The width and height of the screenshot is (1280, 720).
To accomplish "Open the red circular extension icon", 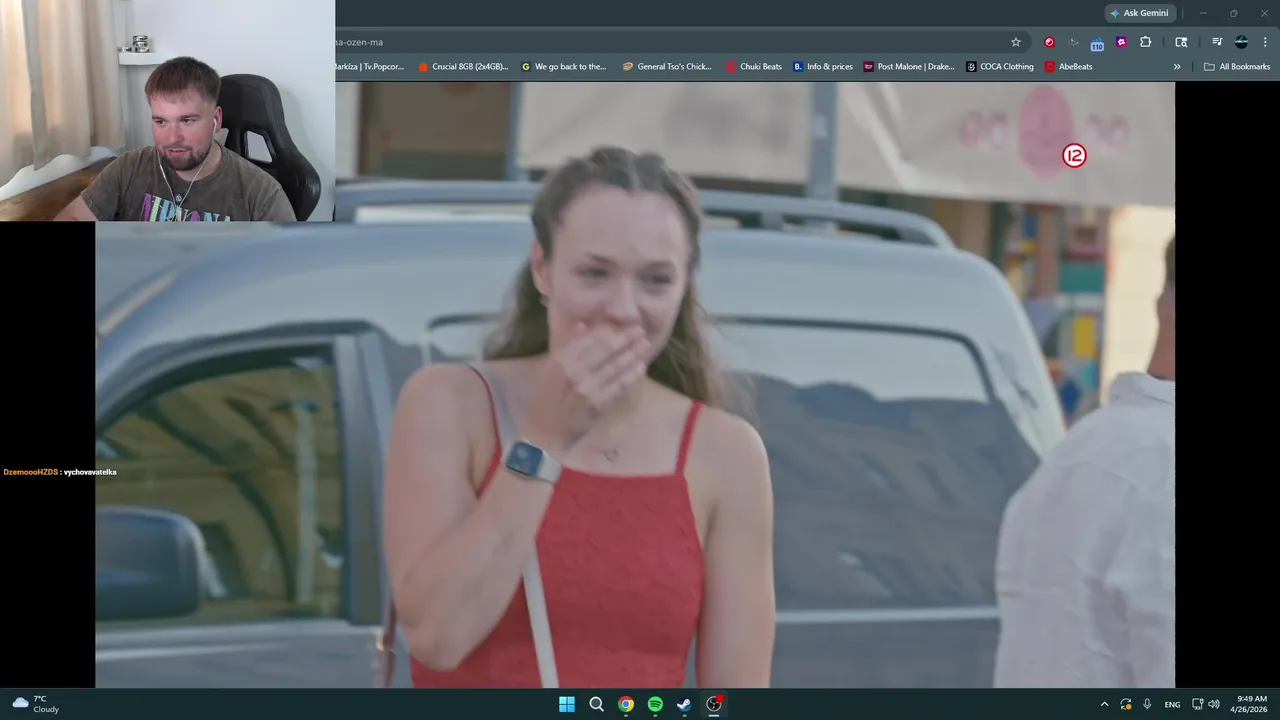I will pyautogui.click(x=1049, y=42).
